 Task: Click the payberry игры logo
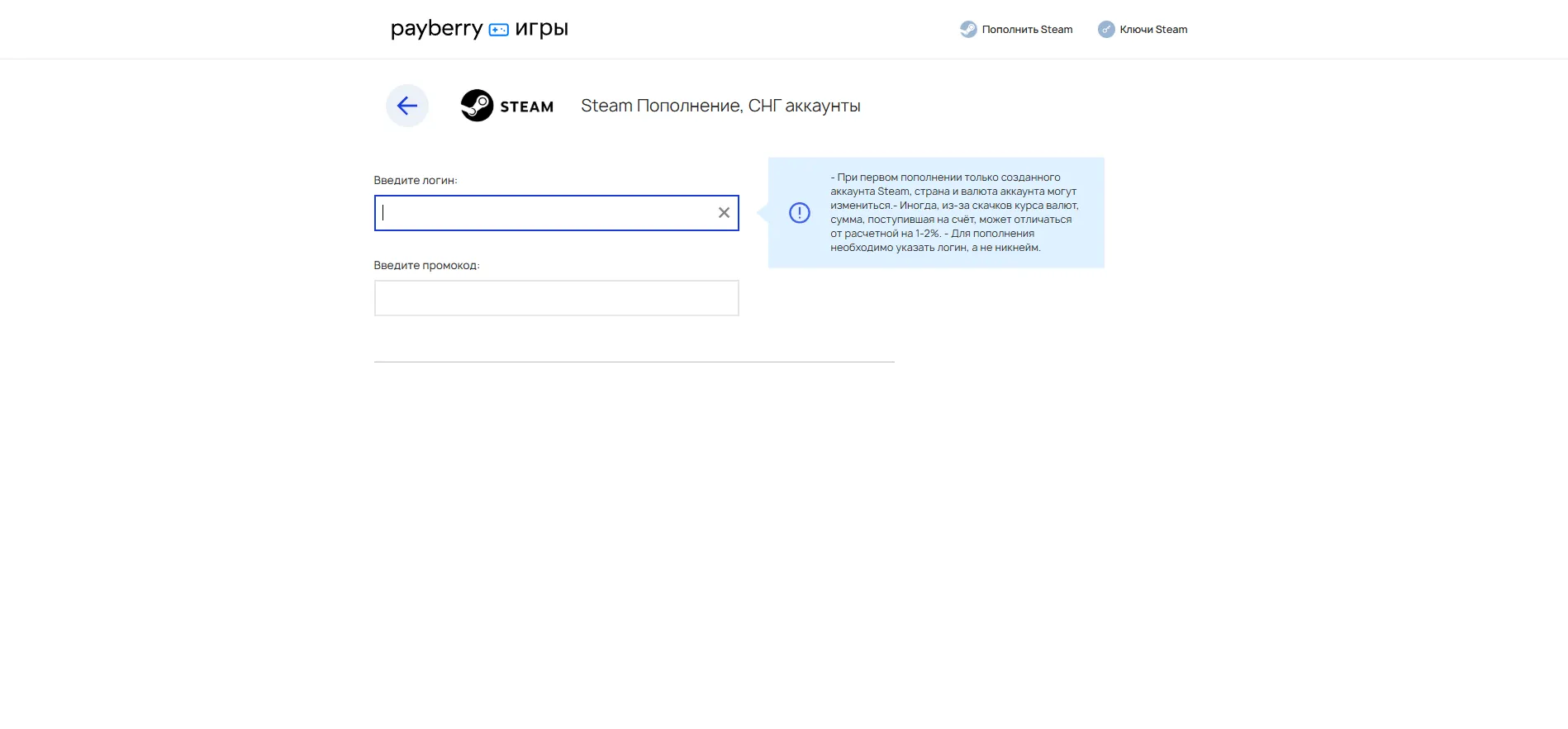(x=479, y=29)
